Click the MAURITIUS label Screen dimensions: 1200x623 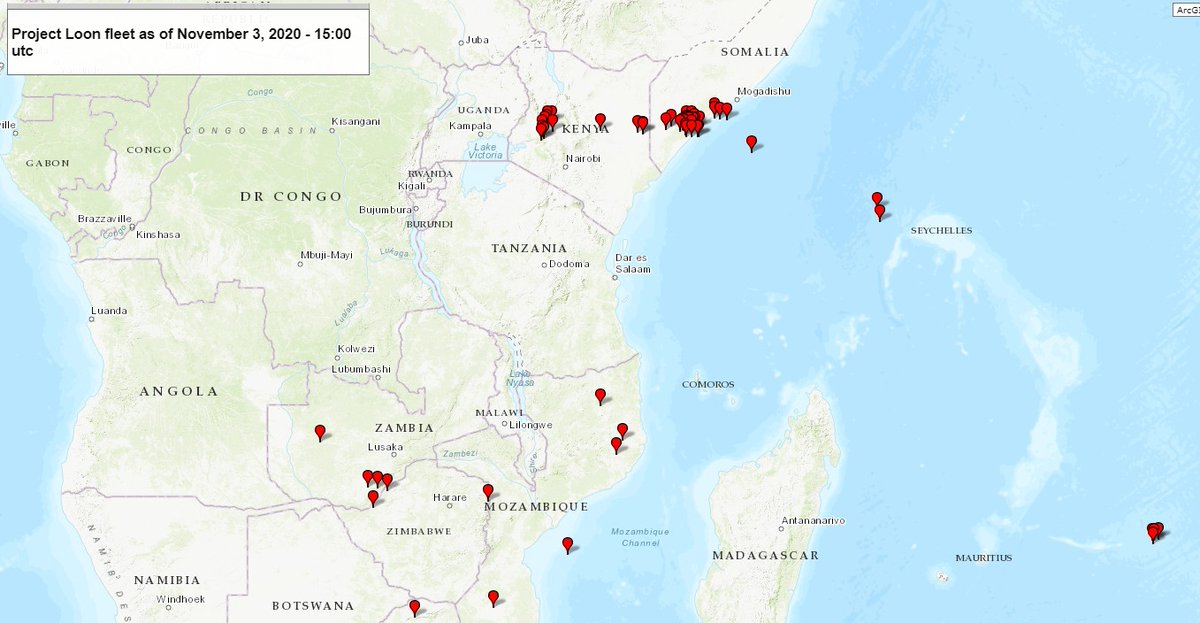[983, 558]
